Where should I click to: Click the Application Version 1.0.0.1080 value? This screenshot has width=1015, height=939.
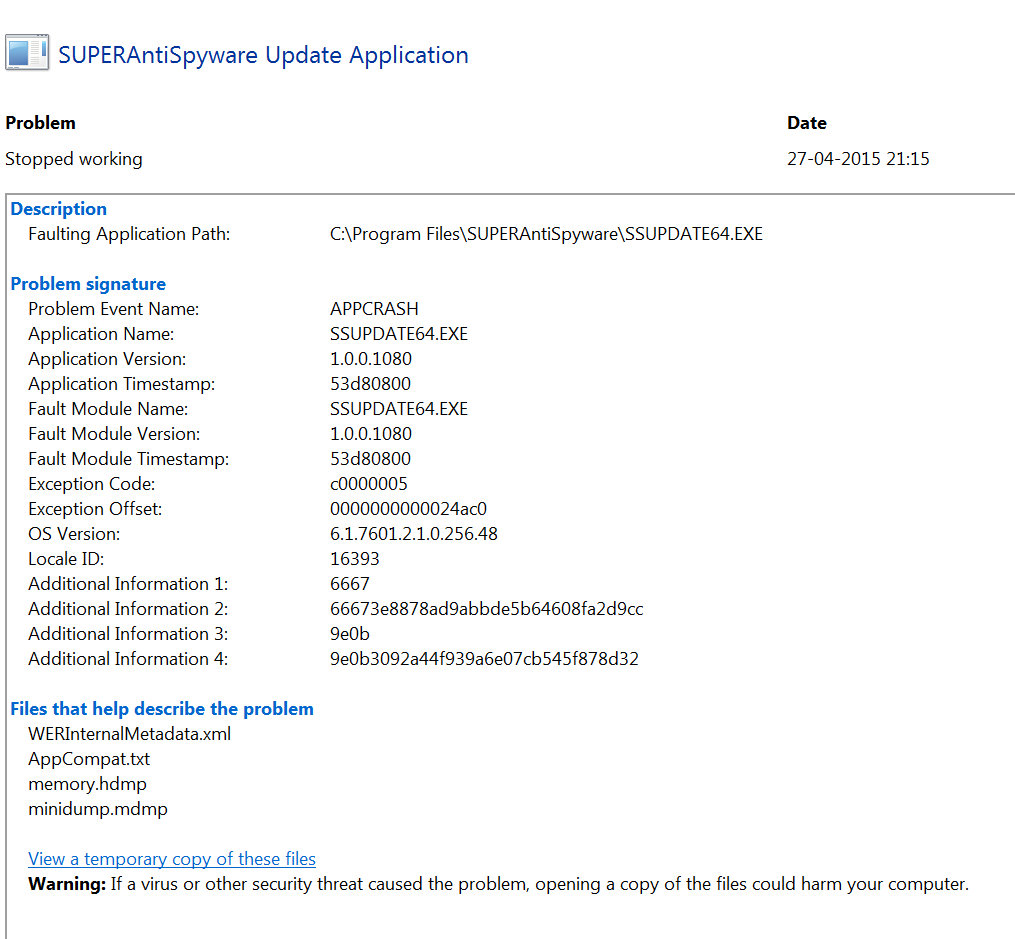(x=371, y=358)
